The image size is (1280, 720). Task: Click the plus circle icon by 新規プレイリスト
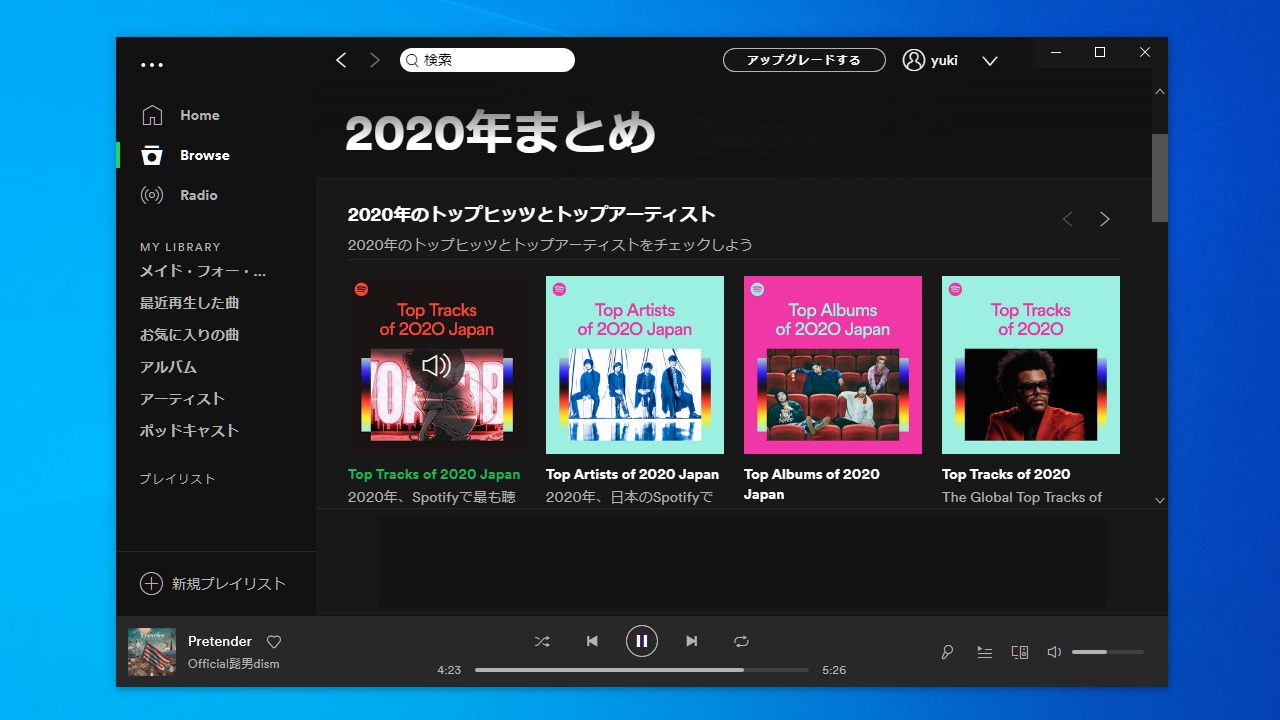pyautogui.click(x=151, y=584)
